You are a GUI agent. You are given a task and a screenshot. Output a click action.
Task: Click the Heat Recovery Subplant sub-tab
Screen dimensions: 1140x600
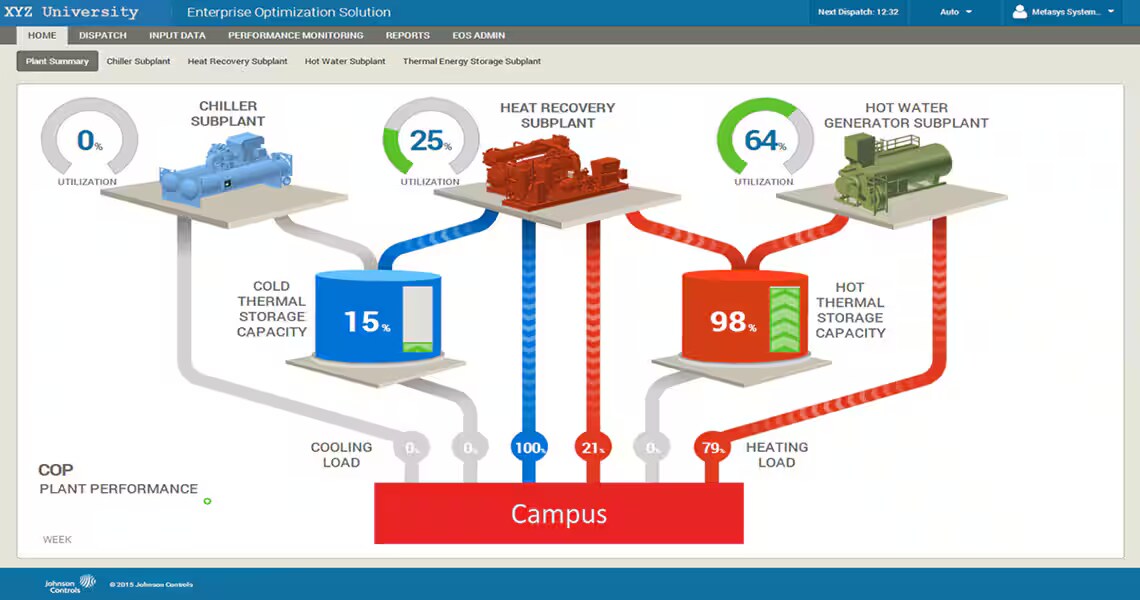(x=237, y=61)
